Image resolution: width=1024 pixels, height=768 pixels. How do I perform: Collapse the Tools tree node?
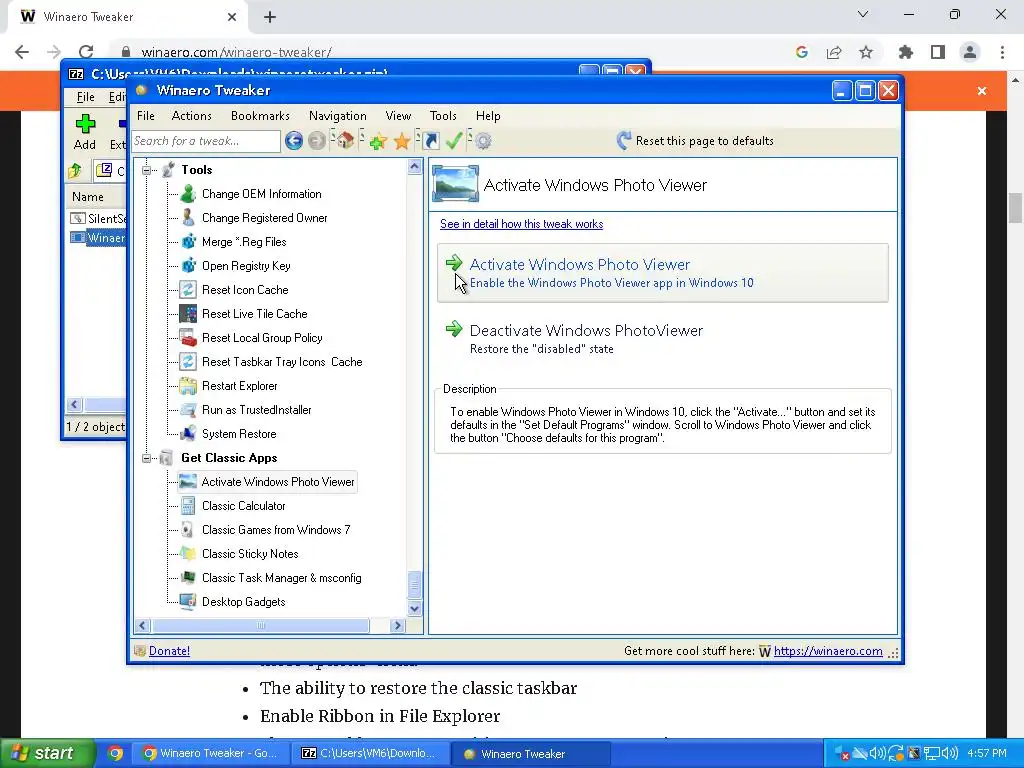147,170
